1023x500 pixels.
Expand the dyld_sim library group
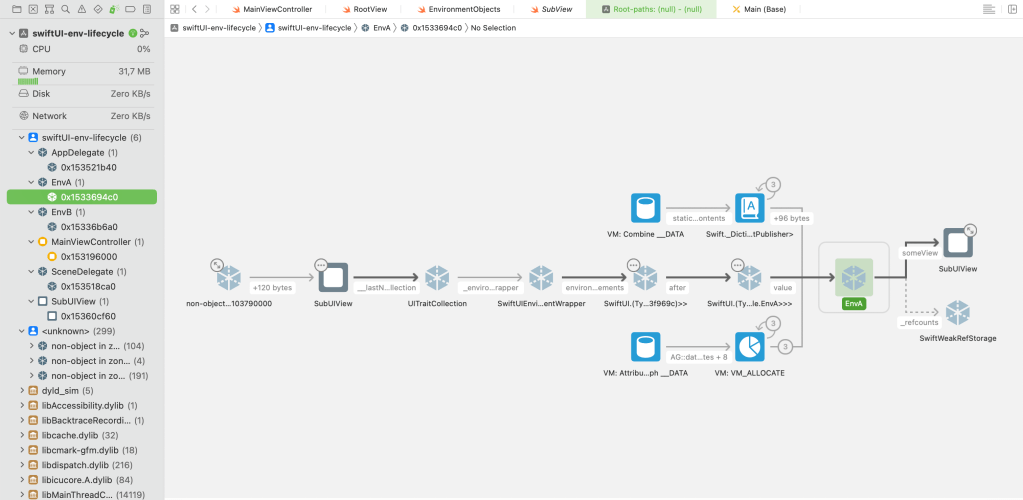pos(21,391)
